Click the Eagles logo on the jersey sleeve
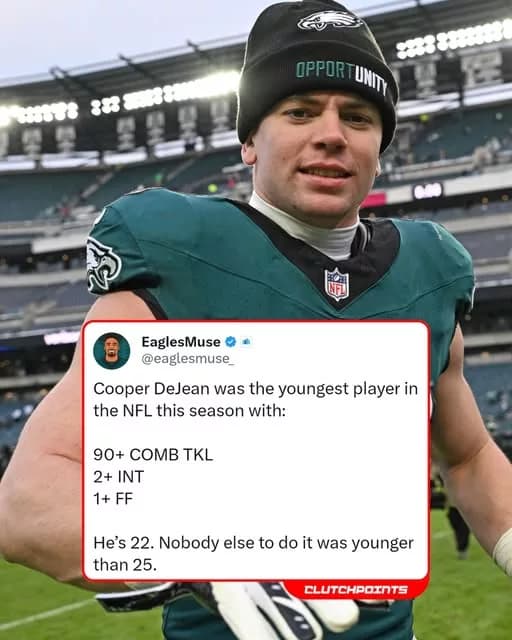Viewport: 512px width, 640px height. point(102,265)
